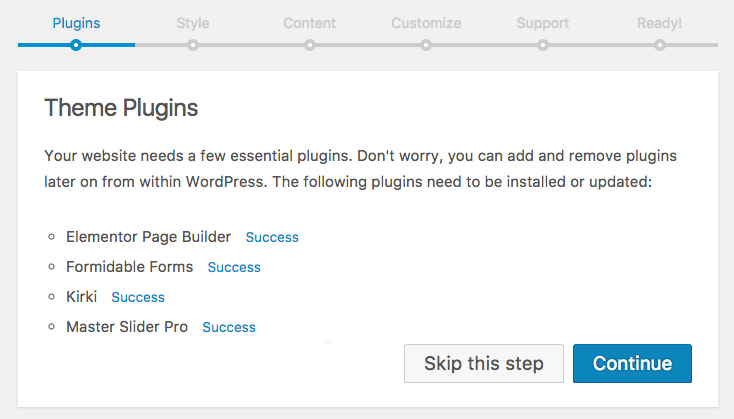Click Skip this step button
Screen dimensions: 734x419
[484, 364]
